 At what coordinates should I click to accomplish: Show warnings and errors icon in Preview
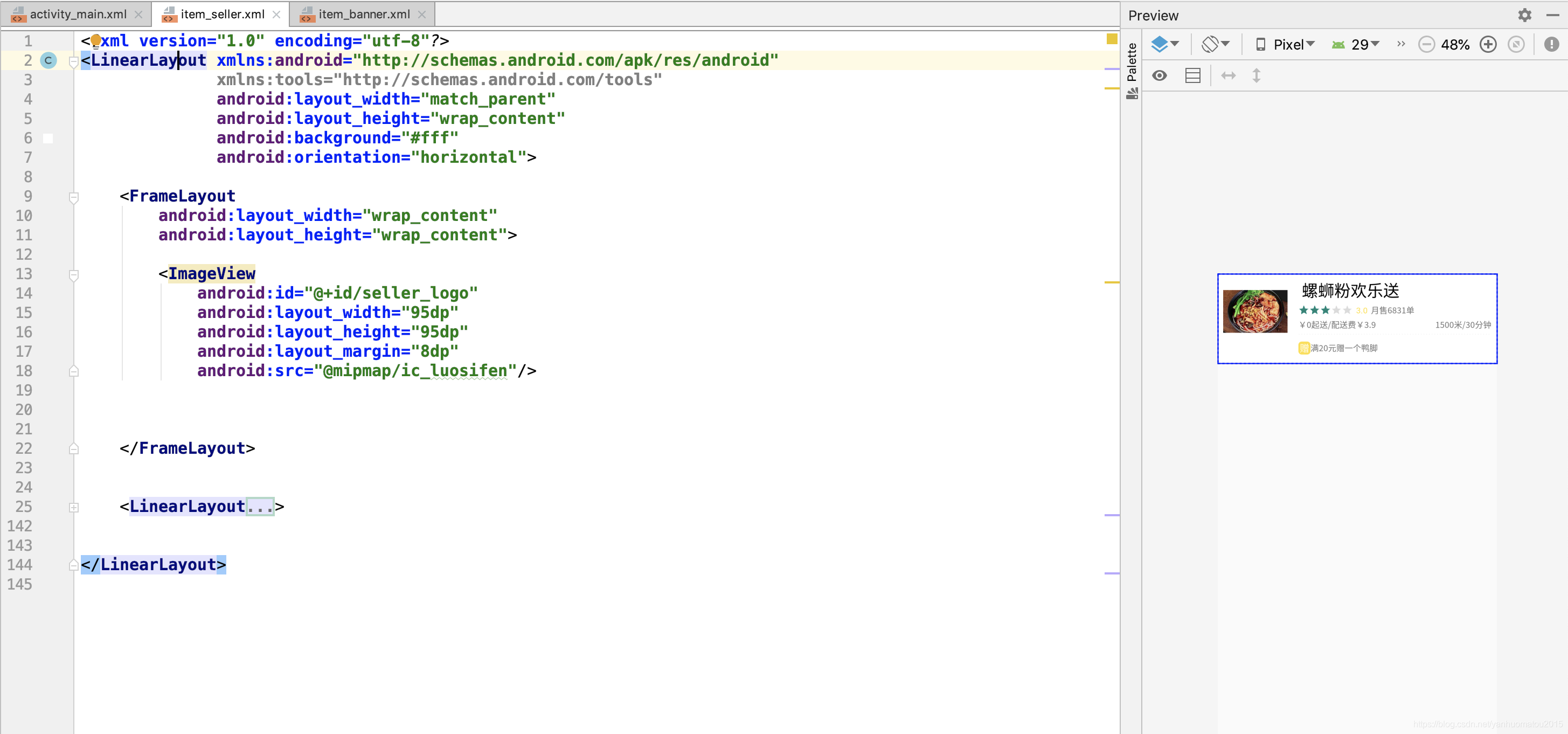coord(1551,44)
